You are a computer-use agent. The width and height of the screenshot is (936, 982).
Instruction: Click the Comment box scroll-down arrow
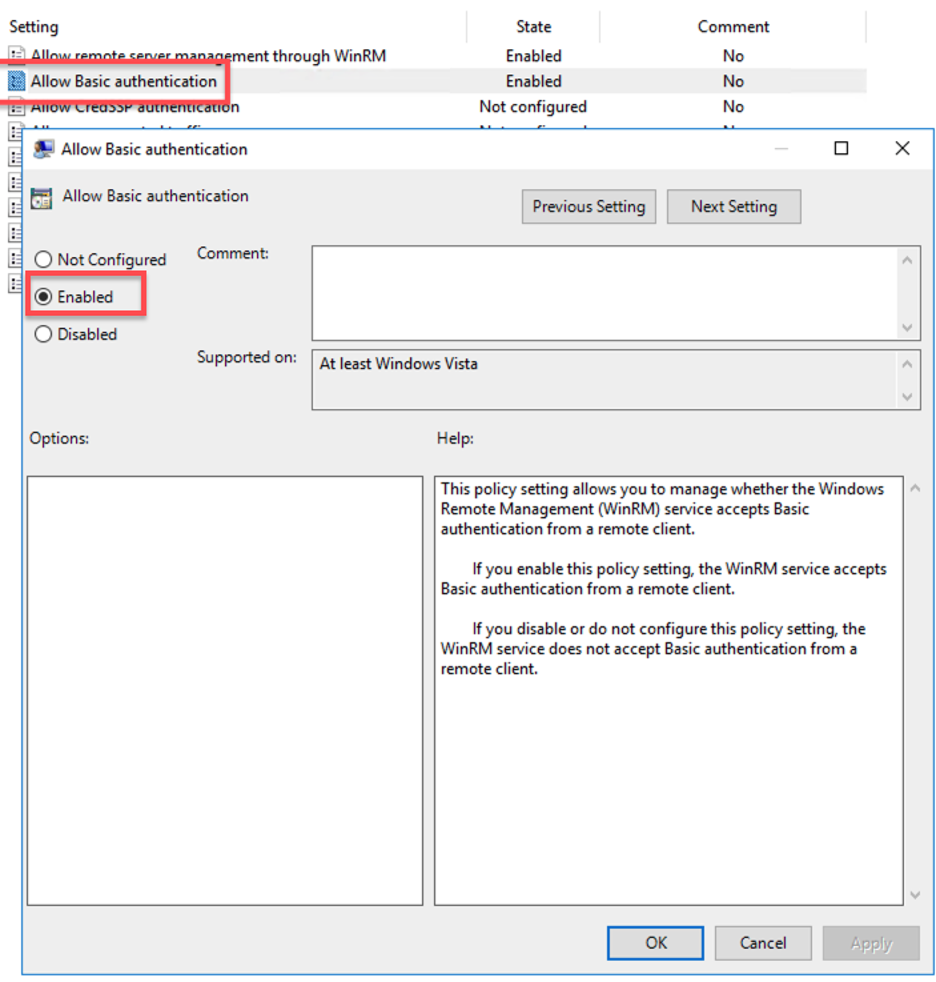click(907, 327)
